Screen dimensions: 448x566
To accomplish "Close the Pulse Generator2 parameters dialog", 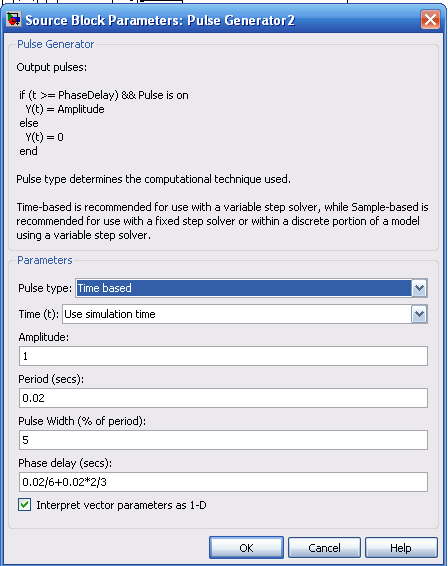I will (x=430, y=19).
